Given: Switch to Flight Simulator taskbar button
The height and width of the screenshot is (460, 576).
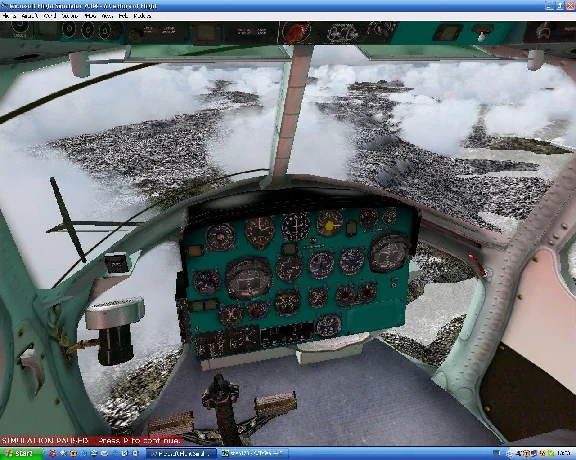Looking at the screenshot, I should tap(182, 454).
